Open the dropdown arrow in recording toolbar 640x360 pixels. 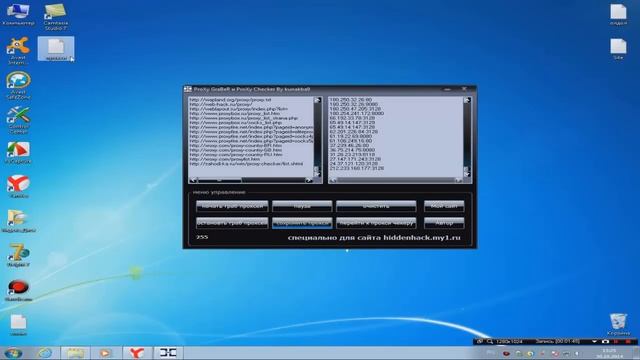click(594, 341)
